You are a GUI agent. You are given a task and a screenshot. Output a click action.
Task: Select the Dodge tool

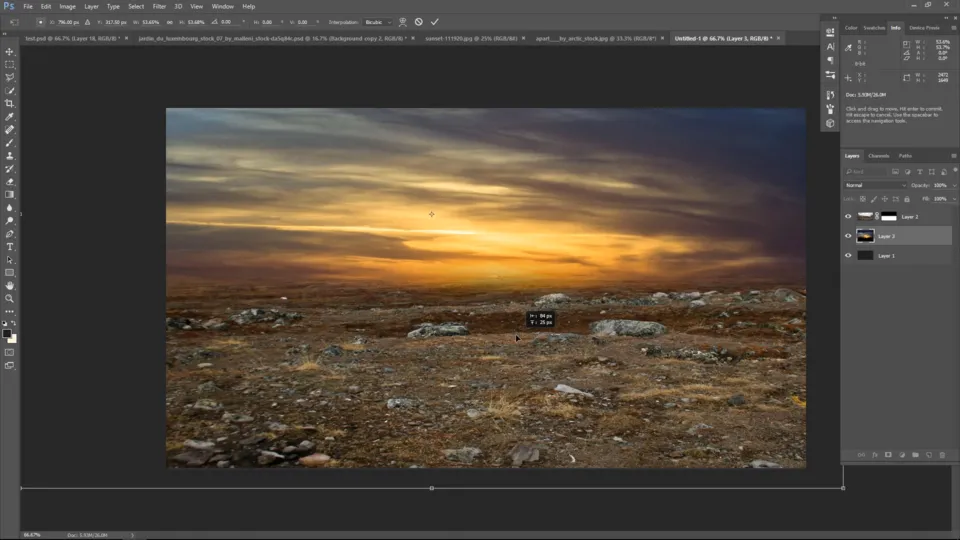point(9,220)
